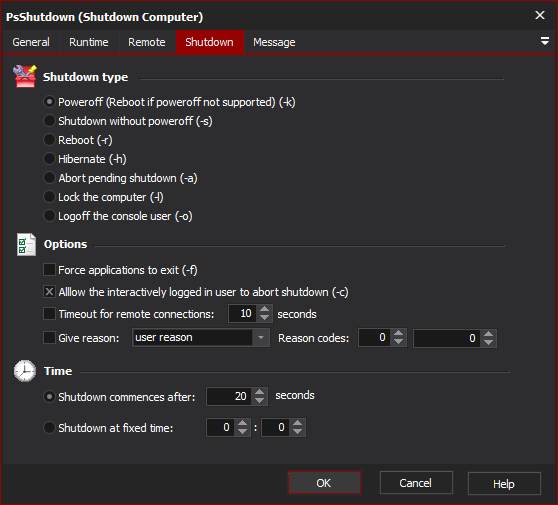Decrease remote connection timeout value
Image resolution: width=558 pixels, height=505 pixels.
264,317
